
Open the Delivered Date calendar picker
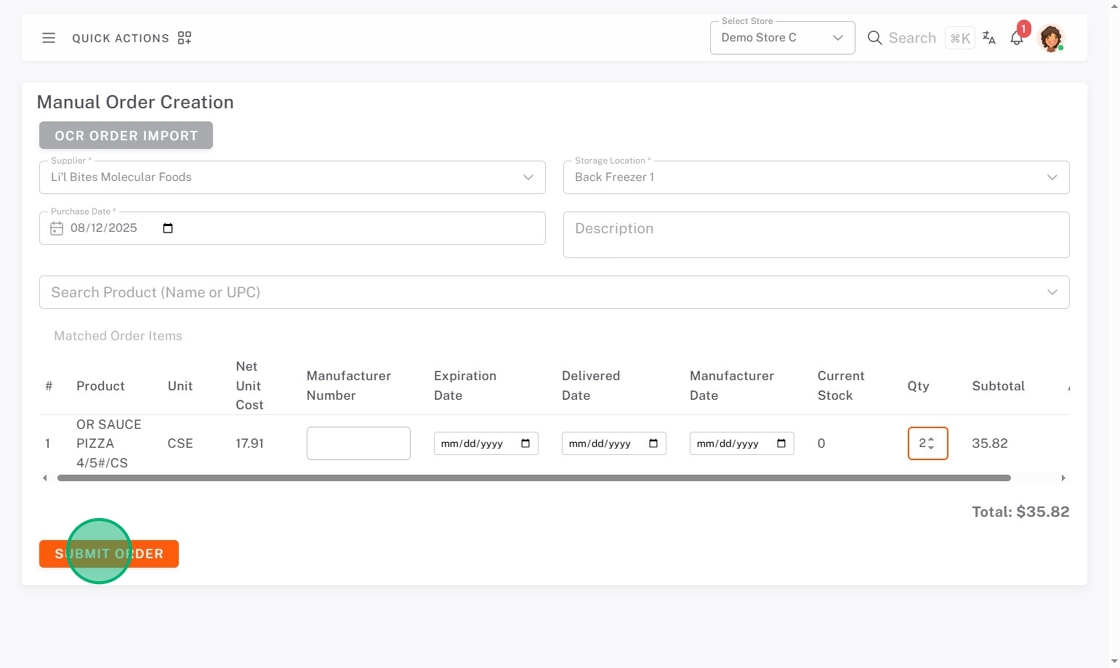[x=654, y=443]
